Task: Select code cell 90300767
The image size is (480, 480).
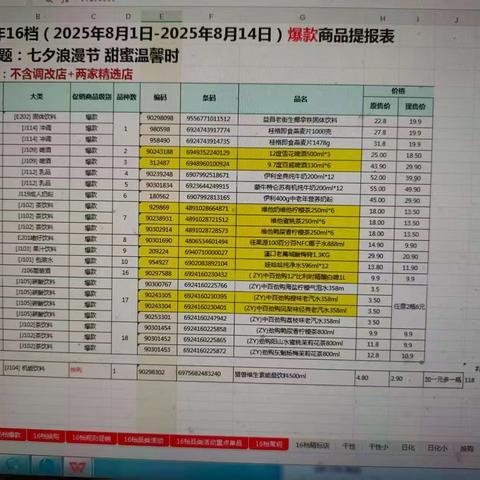Action: (x=158, y=285)
